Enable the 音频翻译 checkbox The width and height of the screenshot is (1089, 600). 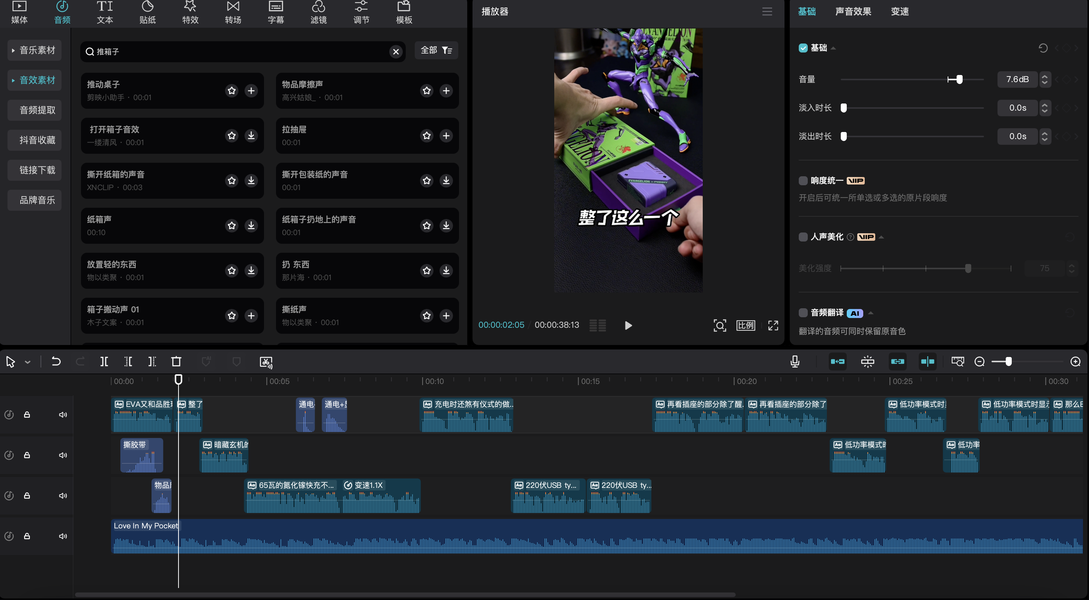pyautogui.click(x=803, y=313)
